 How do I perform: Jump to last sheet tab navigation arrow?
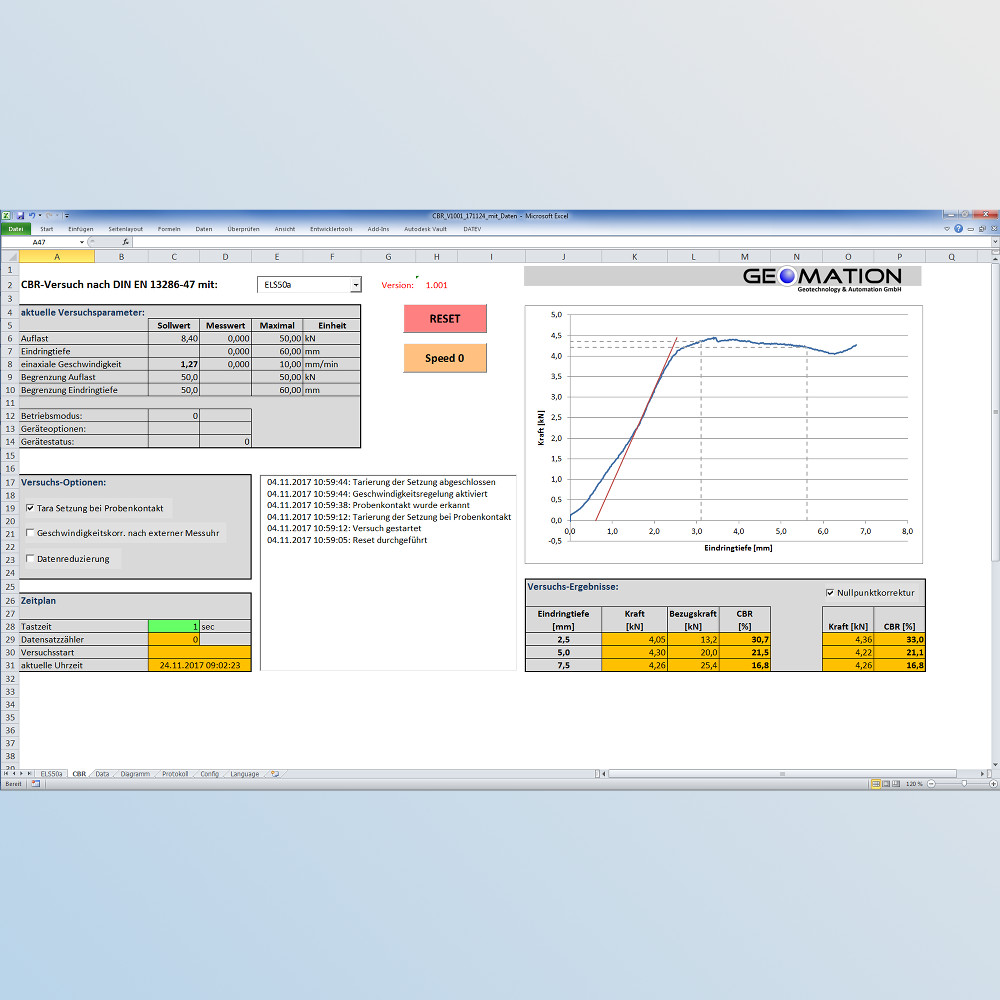click(29, 774)
